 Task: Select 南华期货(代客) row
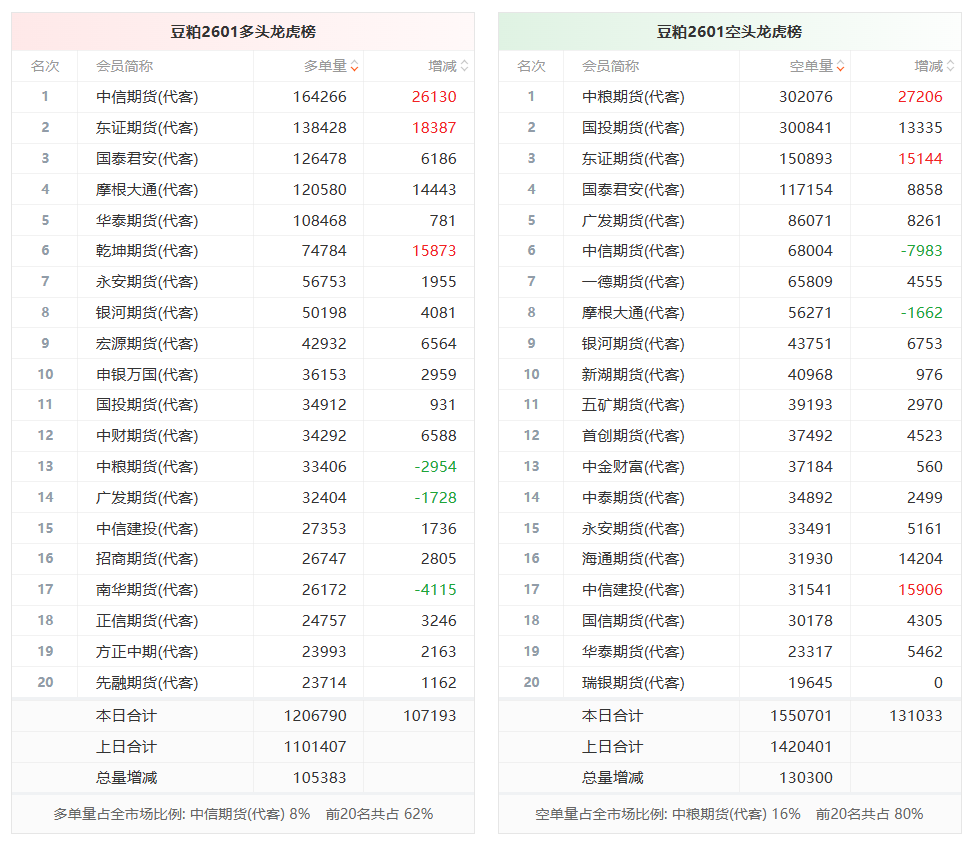tap(243, 590)
